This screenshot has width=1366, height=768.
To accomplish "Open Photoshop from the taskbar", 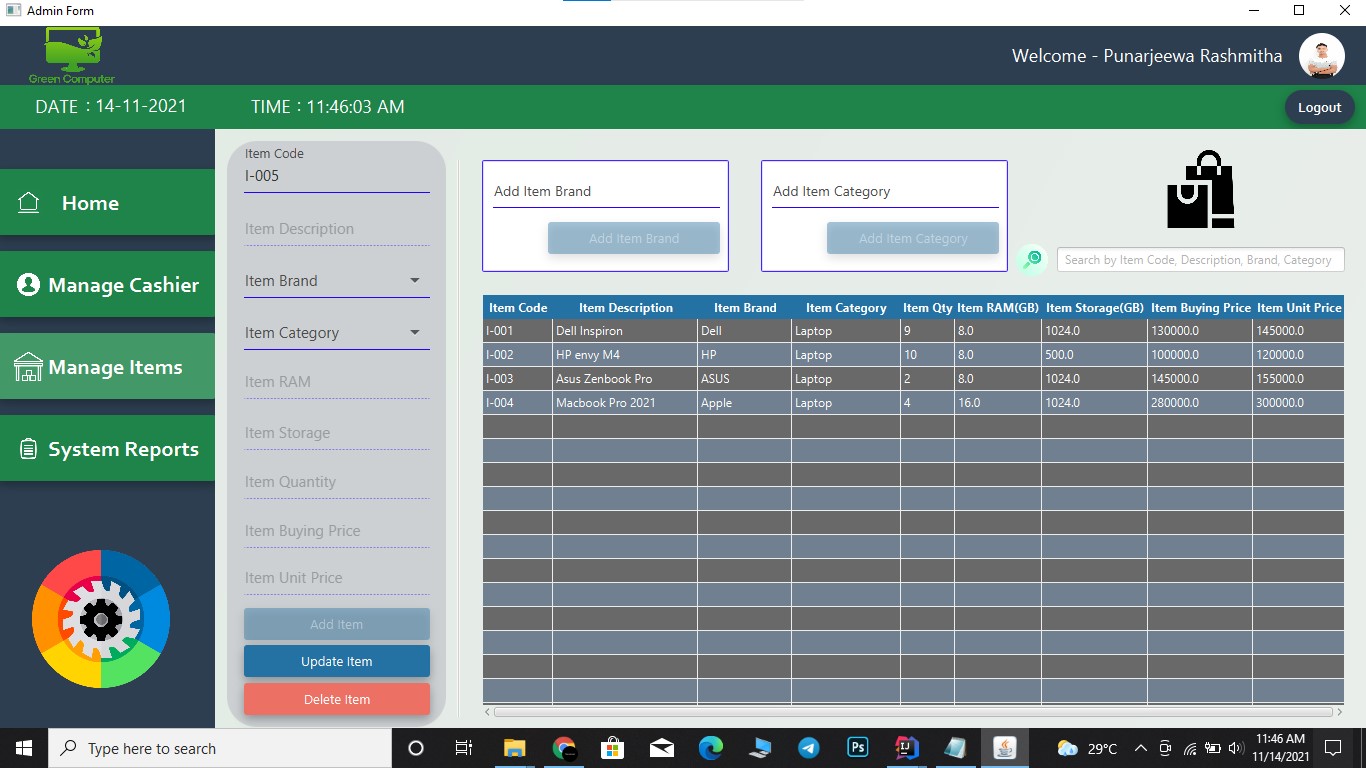I will coord(857,747).
